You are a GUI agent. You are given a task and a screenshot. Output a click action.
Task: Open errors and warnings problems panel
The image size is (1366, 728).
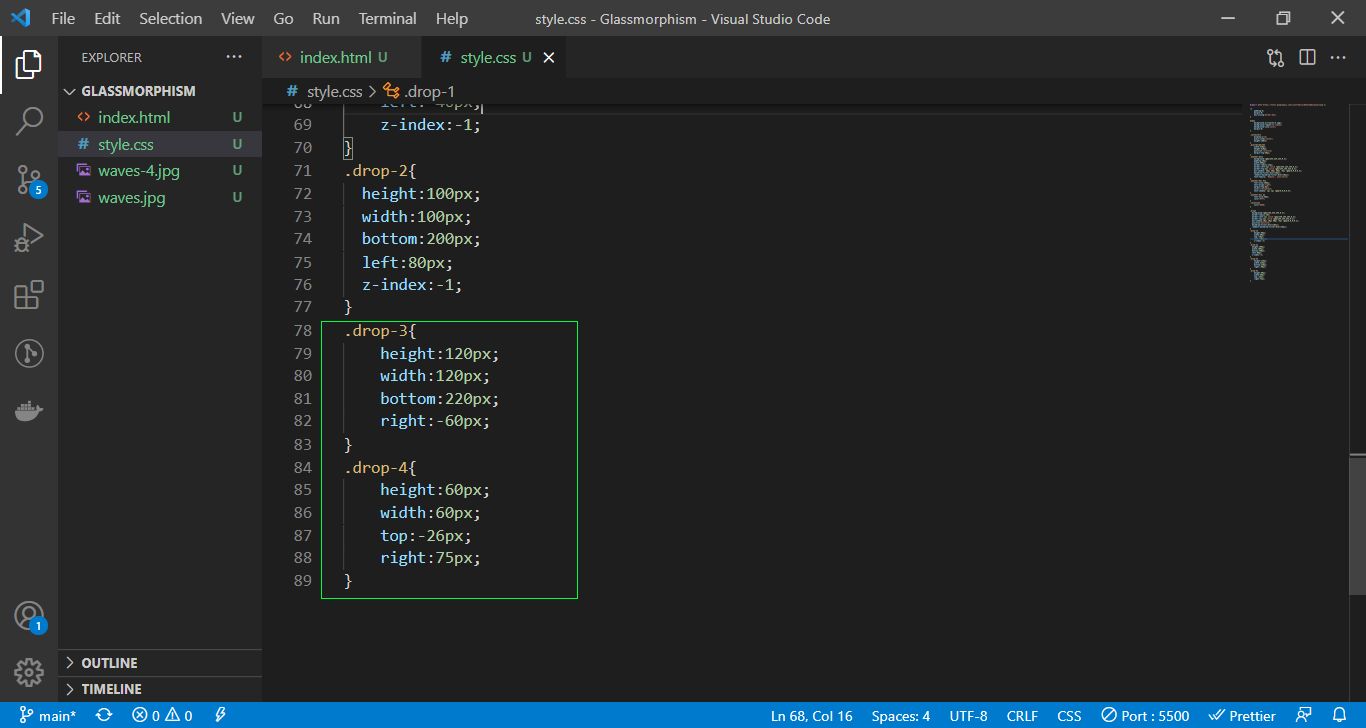[x=162, y=715]
